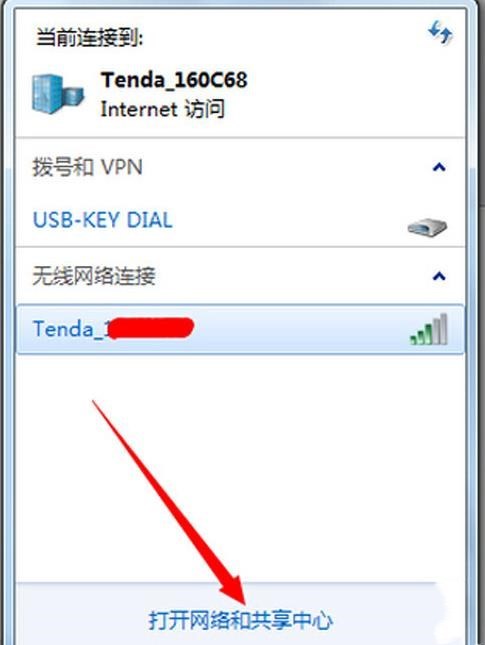The width and height of the screenshot is (485, 645).
Task: Click the building-shaped network icon
Action: [58, 94]
